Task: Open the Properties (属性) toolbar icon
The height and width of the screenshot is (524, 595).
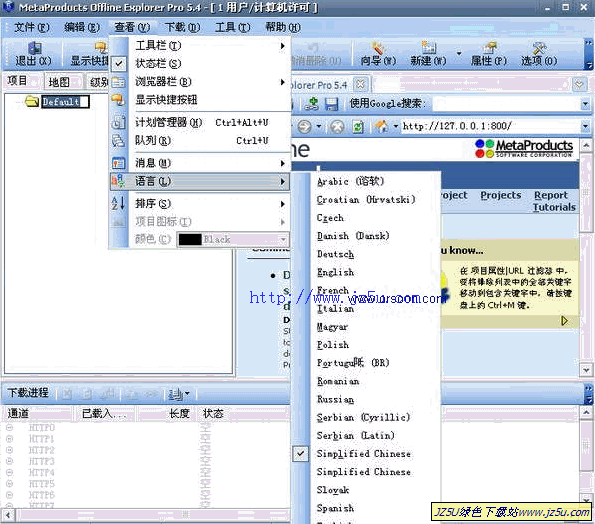Action: [x=489, y=48]
